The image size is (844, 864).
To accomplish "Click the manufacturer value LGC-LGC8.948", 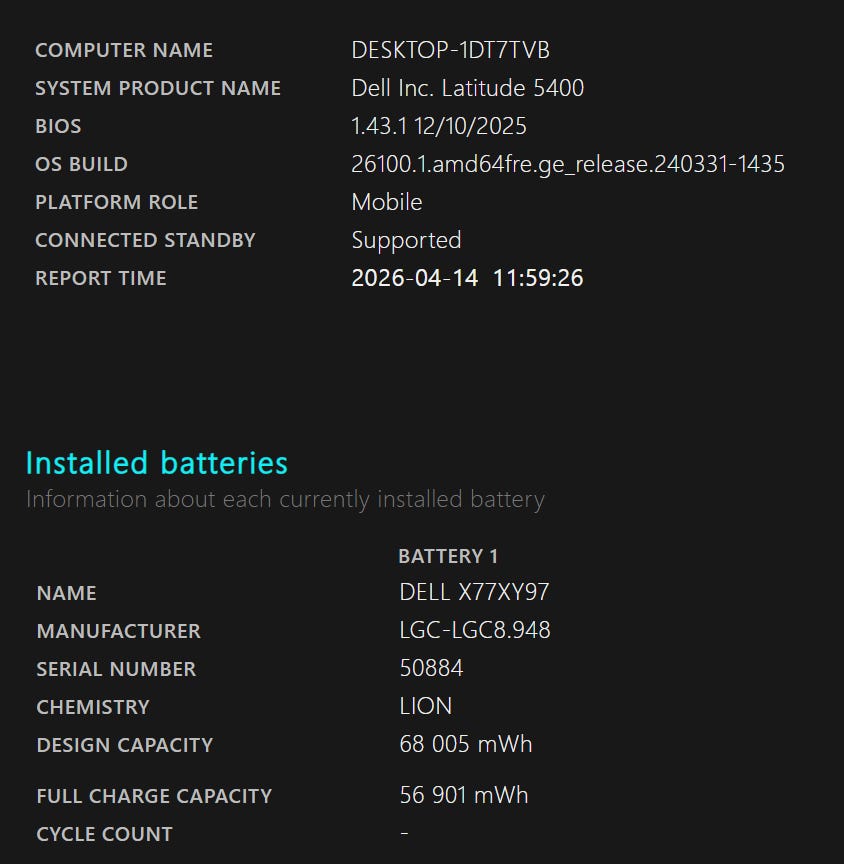I will pyautogui.click(x=474, y=630).
